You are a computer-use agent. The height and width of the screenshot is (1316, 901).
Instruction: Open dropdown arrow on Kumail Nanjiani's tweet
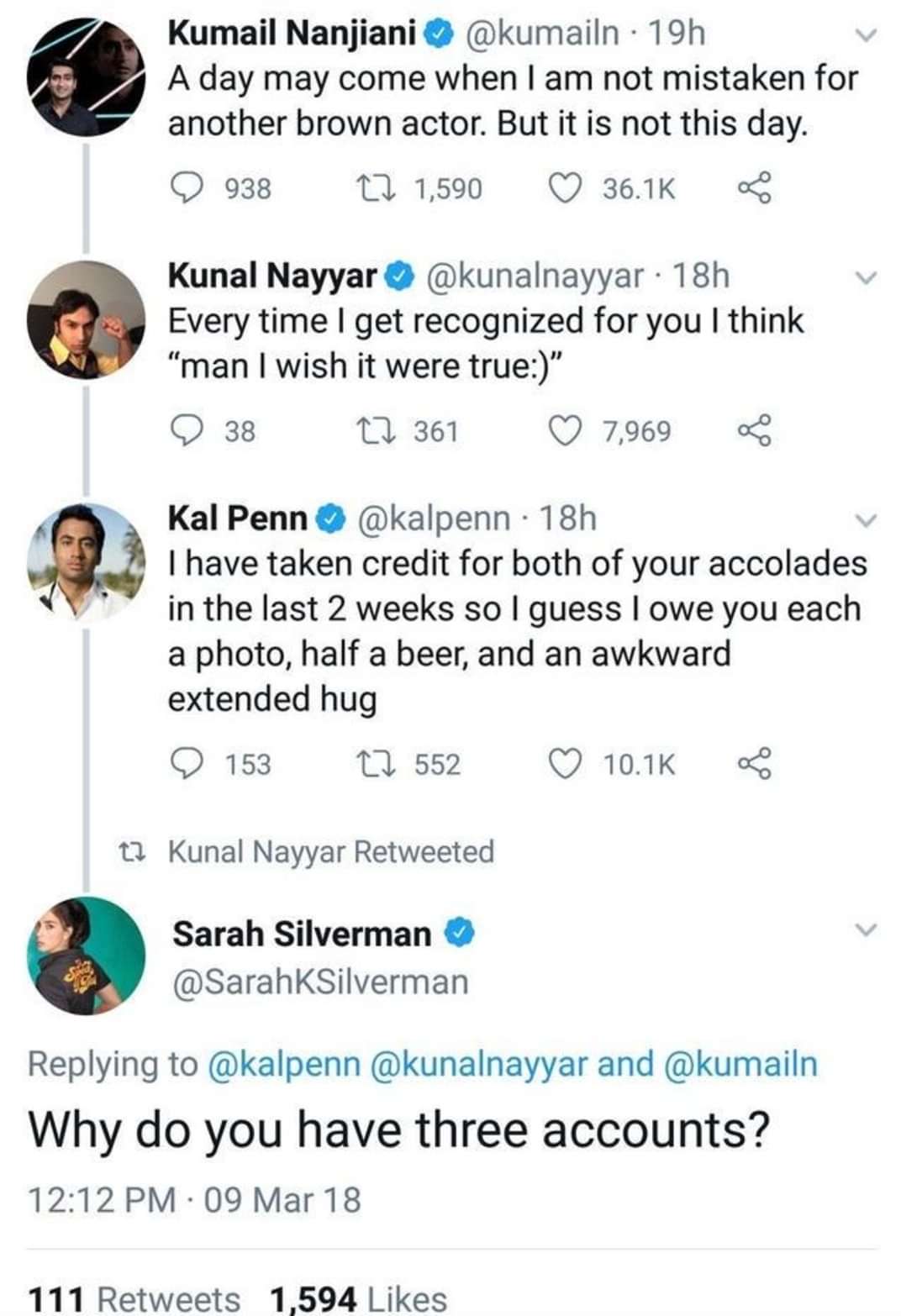point(865,35)
